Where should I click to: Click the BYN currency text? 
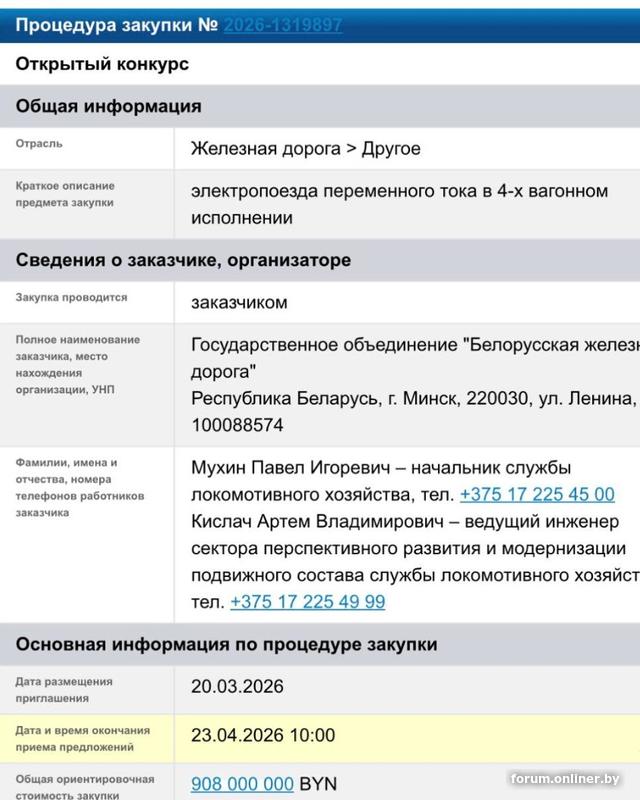(318, 784)
